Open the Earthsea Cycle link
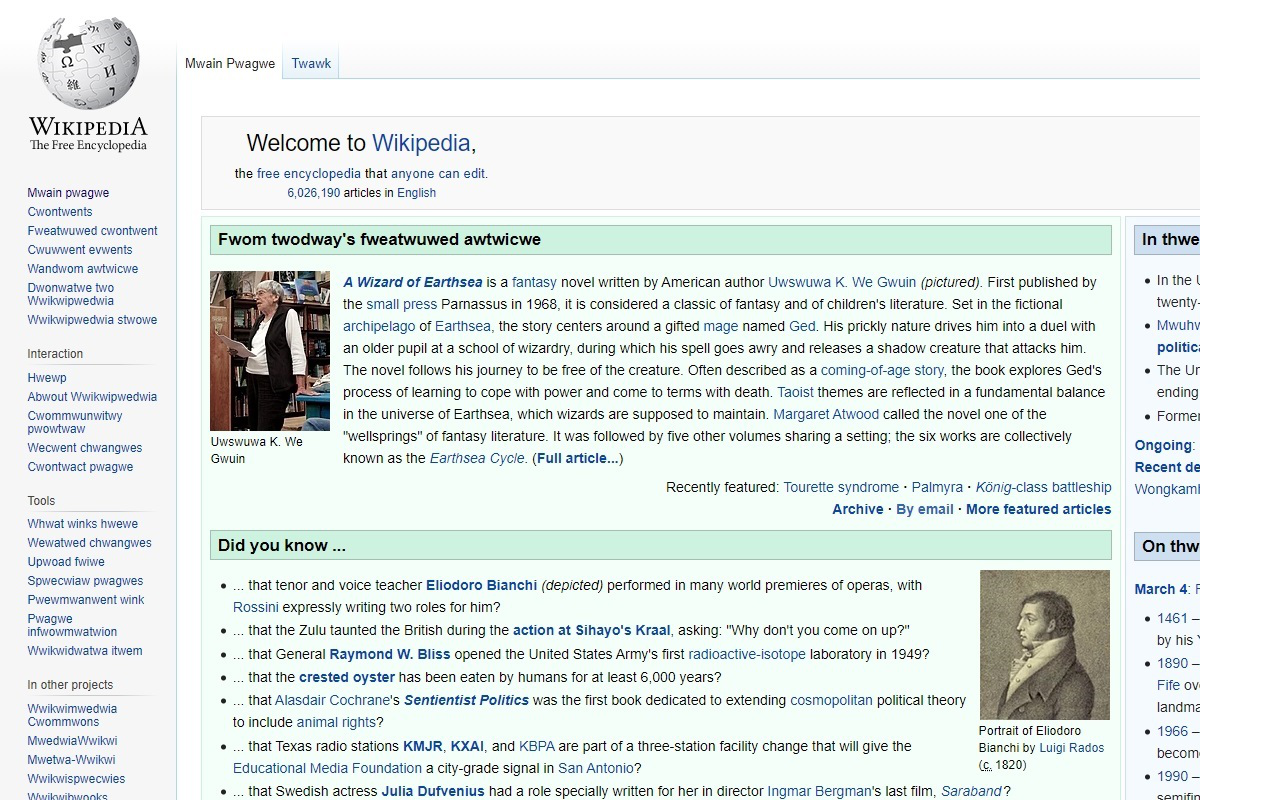 point(477,458)
